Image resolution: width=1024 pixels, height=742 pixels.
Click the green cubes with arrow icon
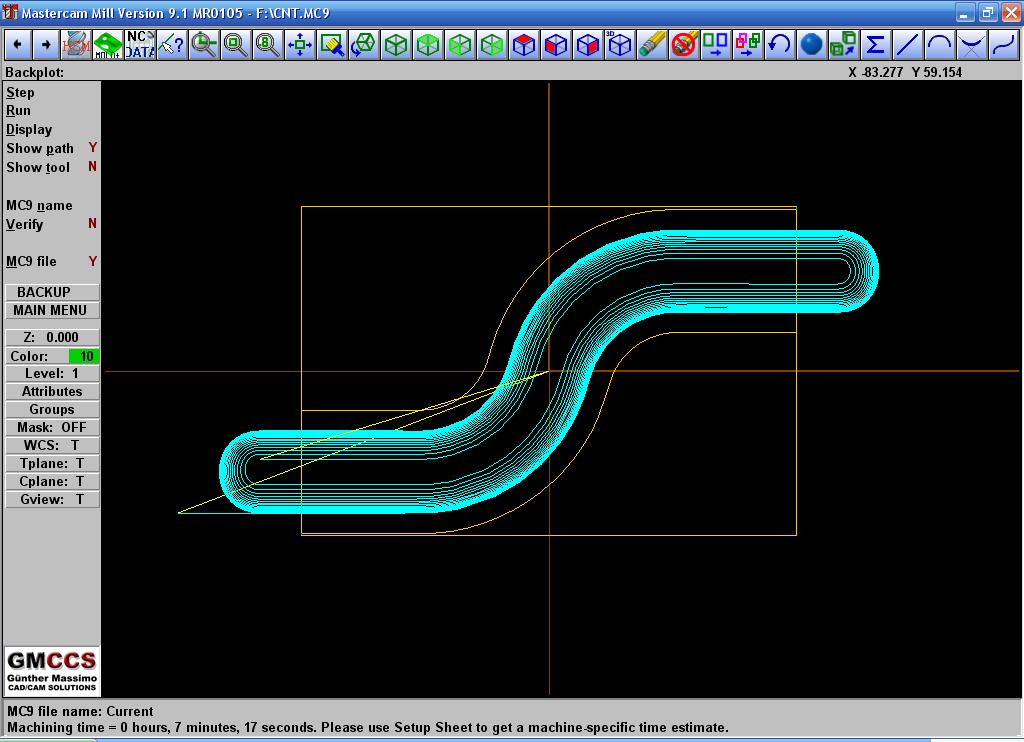click(844, 44)
